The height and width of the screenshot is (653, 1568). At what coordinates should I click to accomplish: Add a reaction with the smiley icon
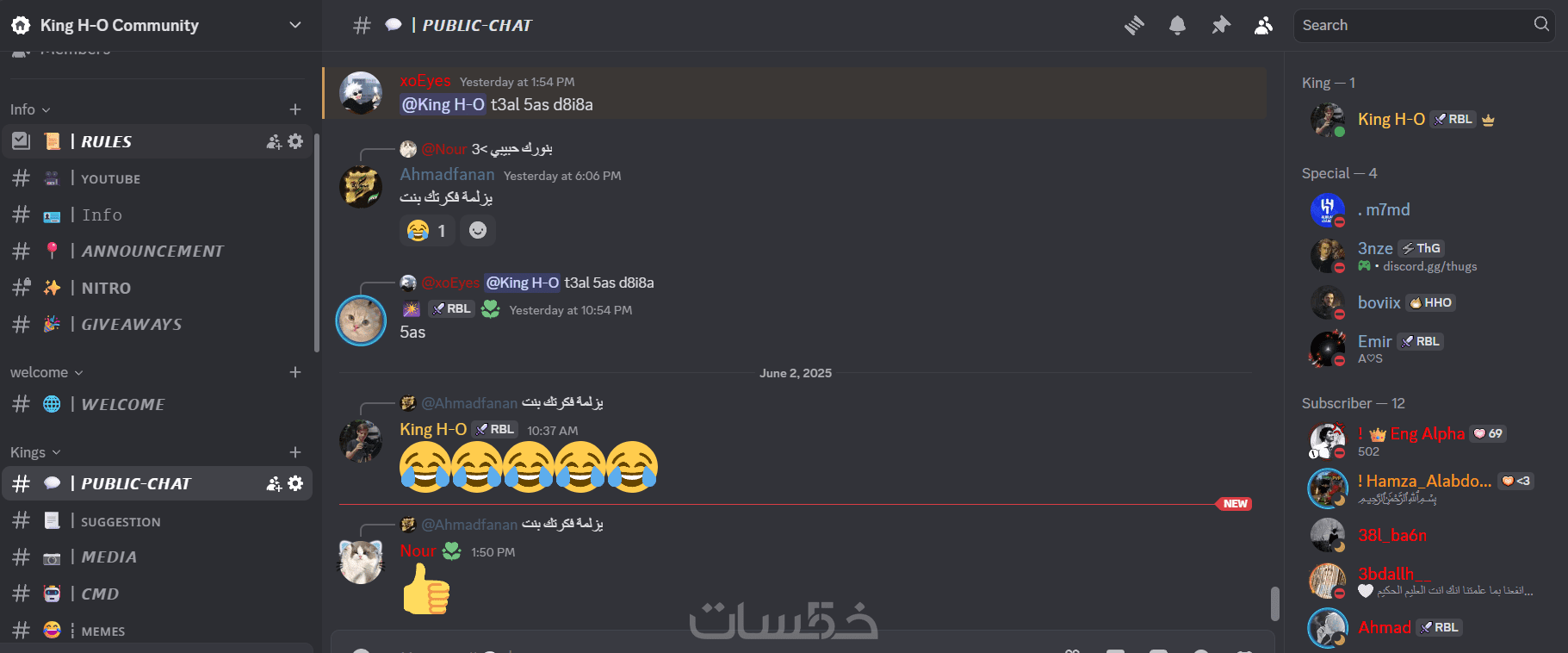478,230
